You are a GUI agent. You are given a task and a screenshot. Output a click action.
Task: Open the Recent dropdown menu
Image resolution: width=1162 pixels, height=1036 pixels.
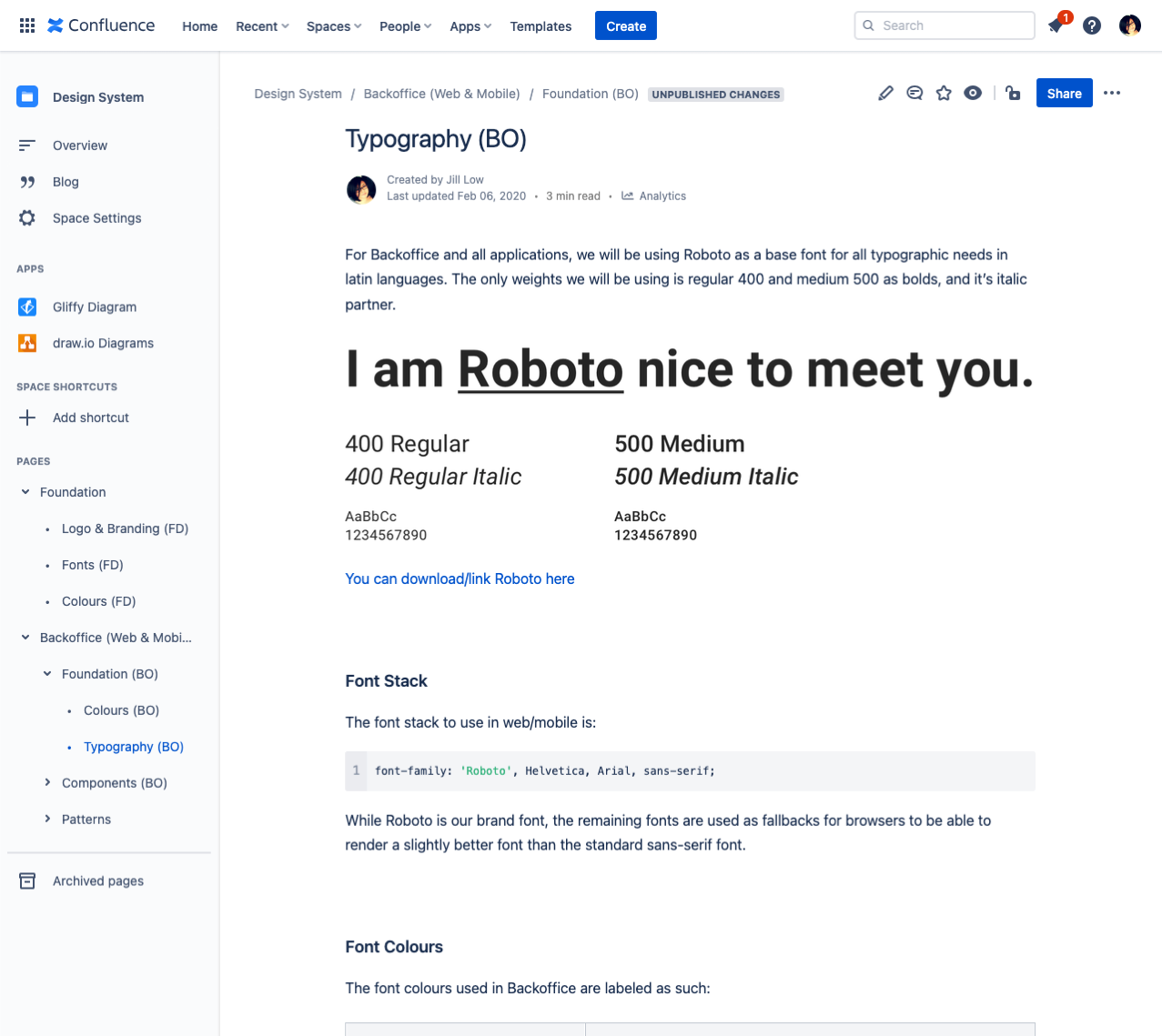coord(262,26)
